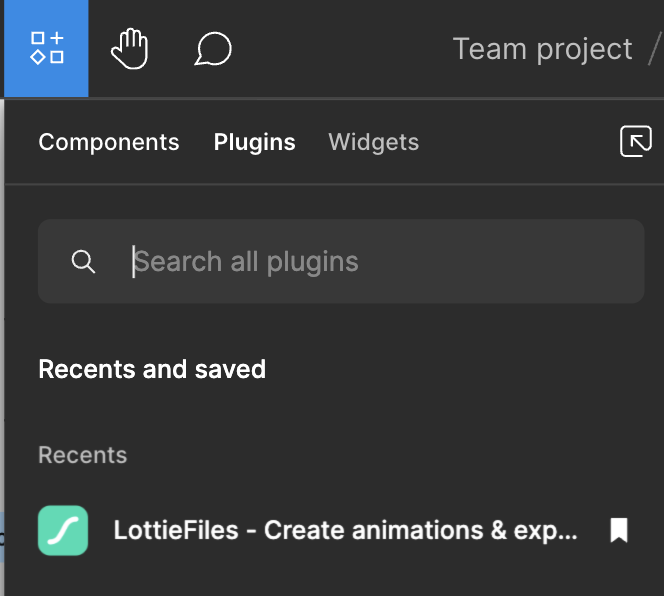Click the Recents section label
The image size is (664, 596).
[x=83, y=455]
